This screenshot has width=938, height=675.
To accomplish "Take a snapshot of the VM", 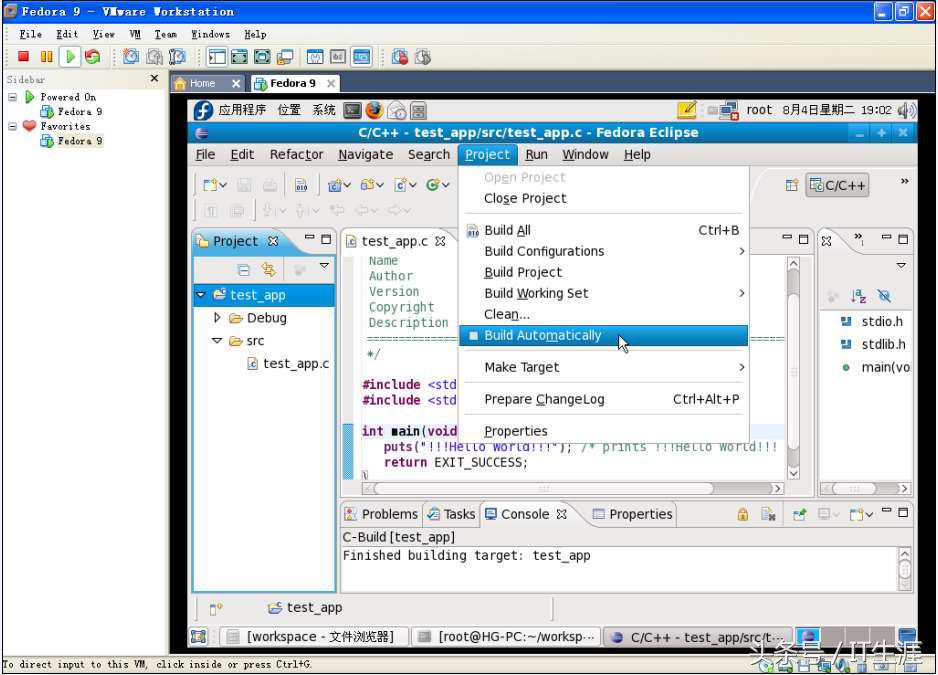I will pos(129,57).
